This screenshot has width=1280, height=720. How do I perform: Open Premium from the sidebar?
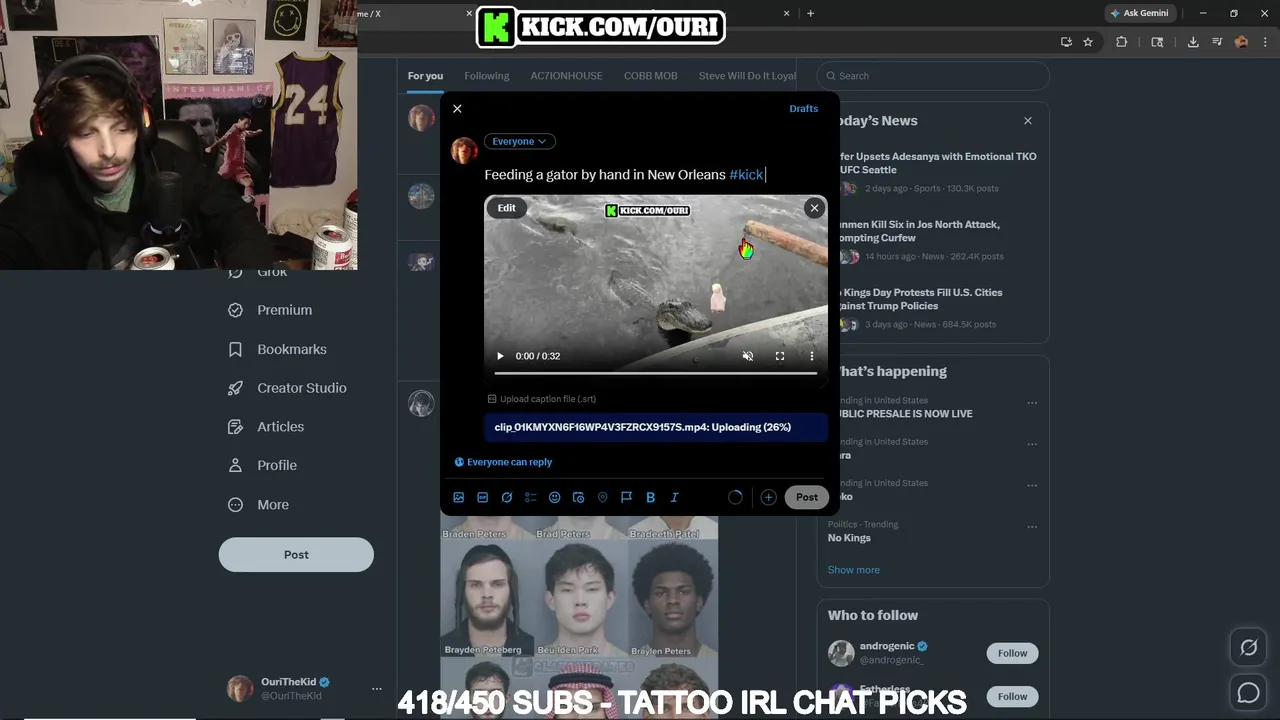pos(271,310)
